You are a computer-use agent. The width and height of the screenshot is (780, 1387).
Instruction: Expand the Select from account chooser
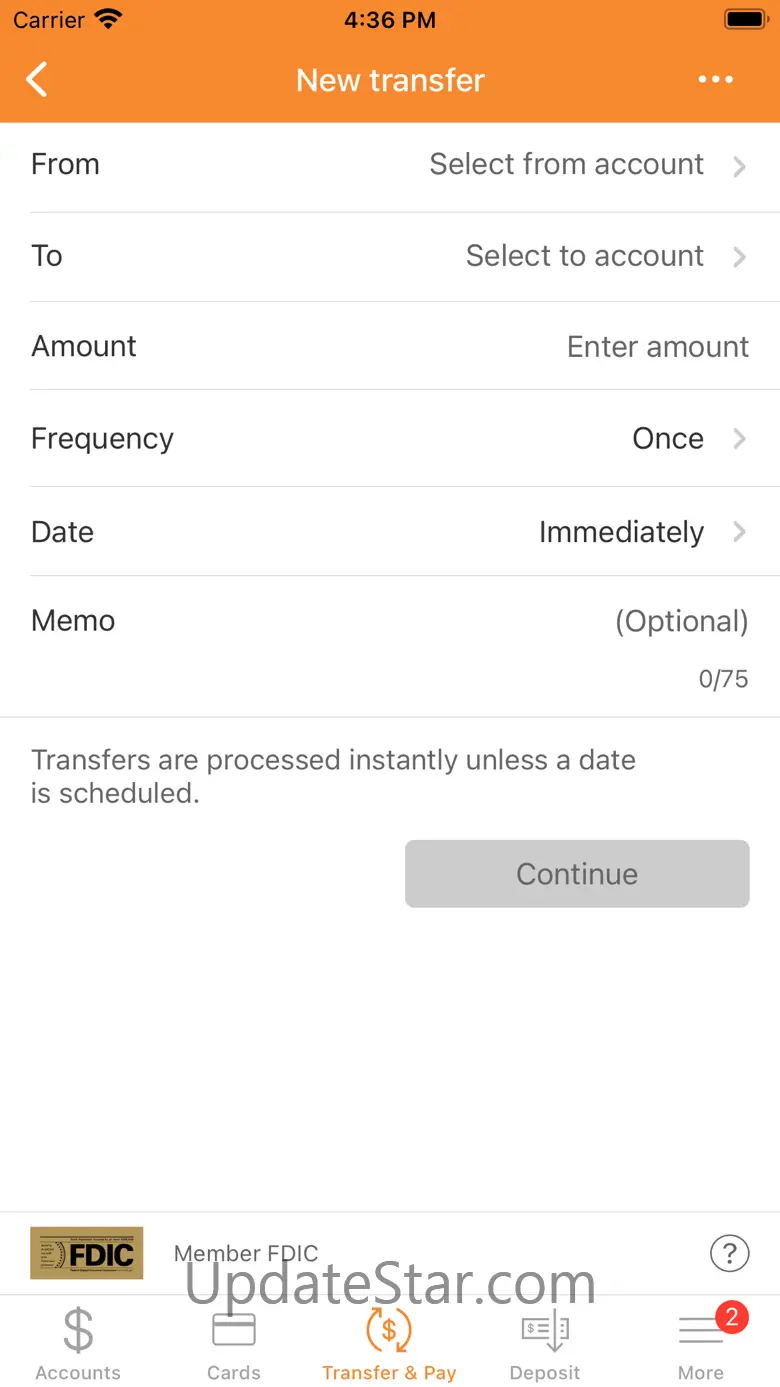(586, 165)
